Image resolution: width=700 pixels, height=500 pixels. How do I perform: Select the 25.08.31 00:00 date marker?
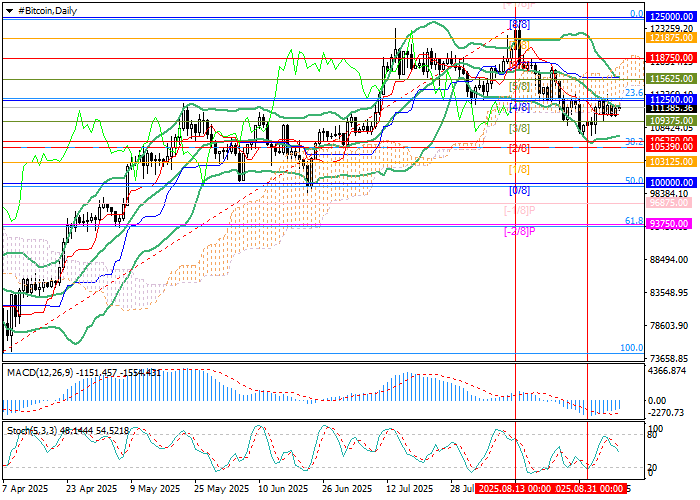point(589,489)
